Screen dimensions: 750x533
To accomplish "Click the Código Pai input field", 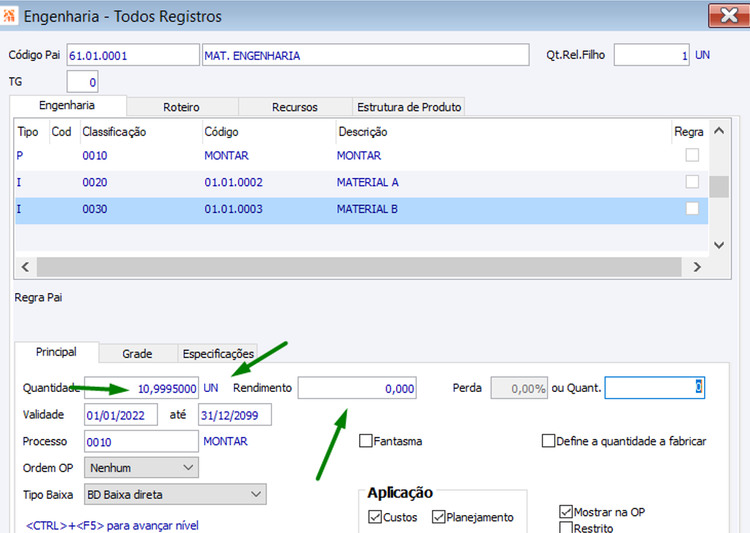I will 133,55.
